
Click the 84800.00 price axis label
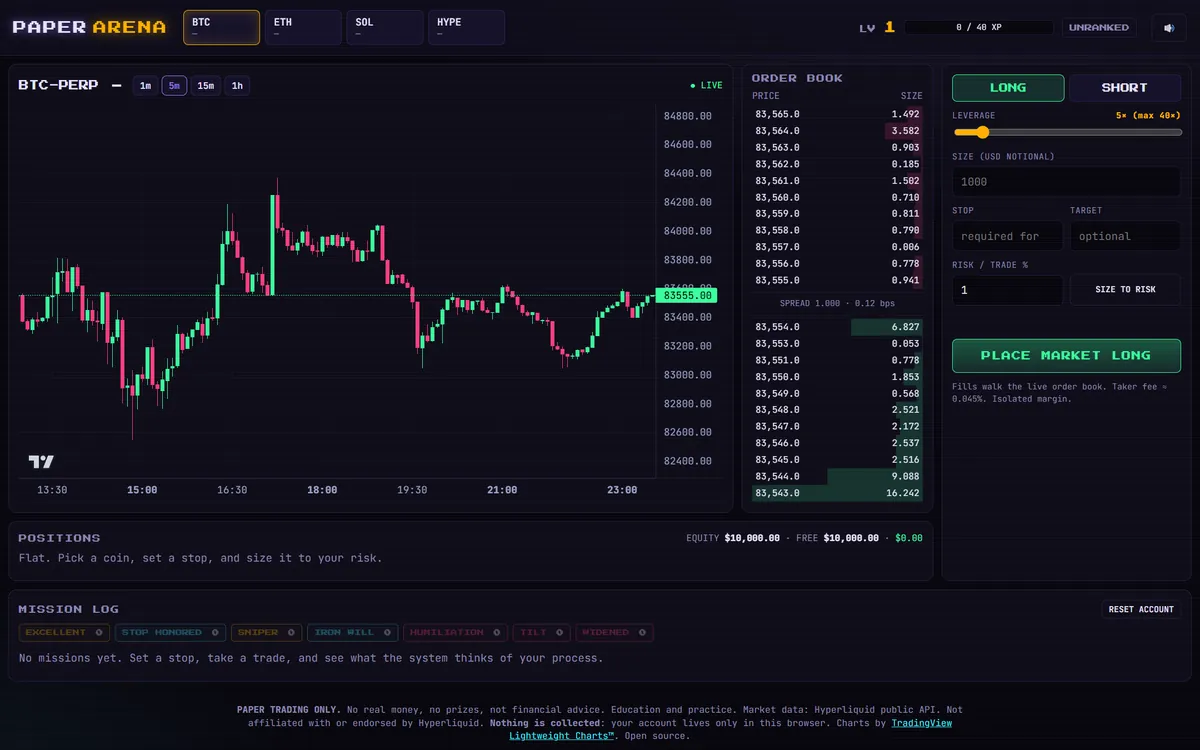[688, 116]
